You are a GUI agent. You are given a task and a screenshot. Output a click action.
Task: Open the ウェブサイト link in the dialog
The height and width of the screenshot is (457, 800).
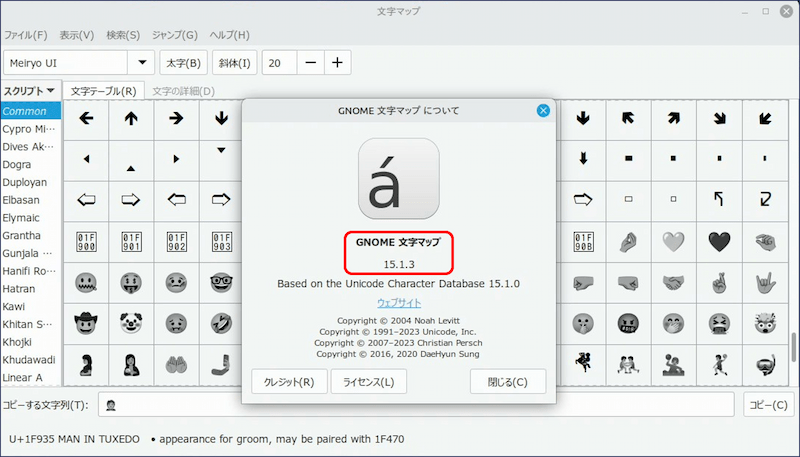point(399,302)
